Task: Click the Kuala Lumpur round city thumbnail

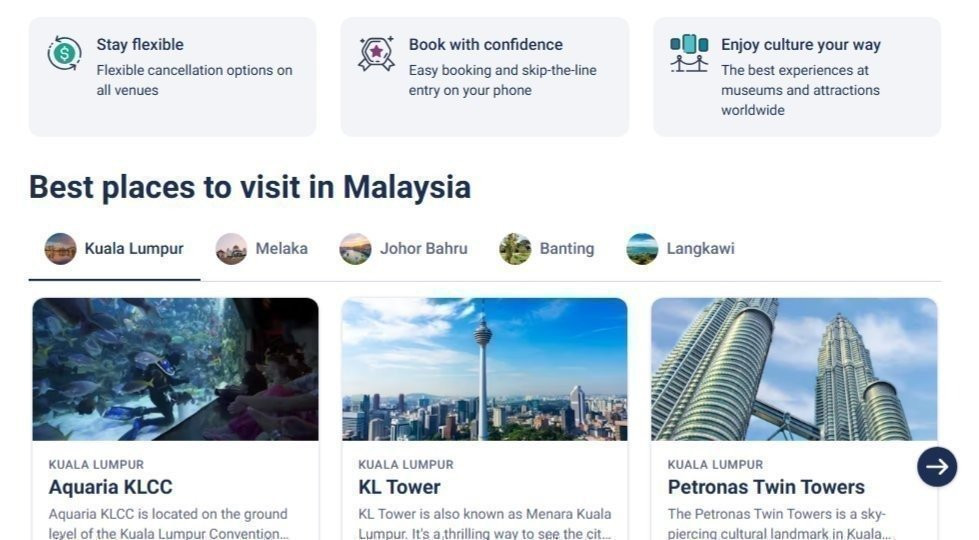Action: coord(61,248)
